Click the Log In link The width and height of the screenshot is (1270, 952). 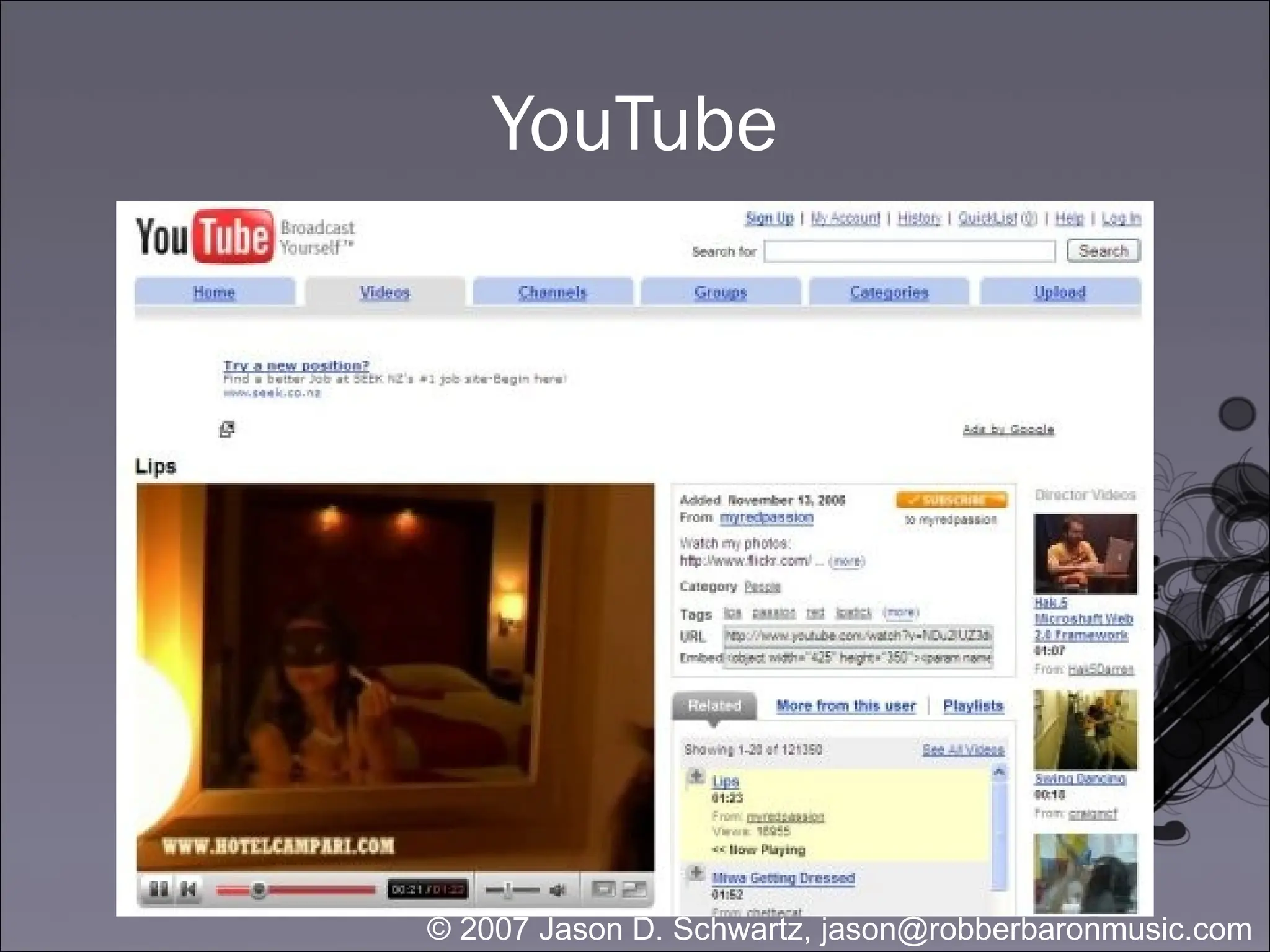[1121, 218]
